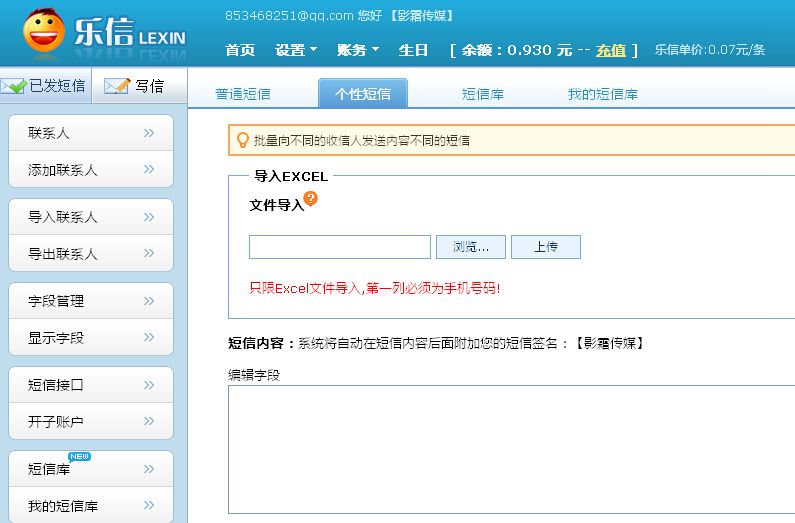This screenshot has height=523, width=795.
Task: Expand the 设置 dropdown menu
Action: [x=296, y=50]
